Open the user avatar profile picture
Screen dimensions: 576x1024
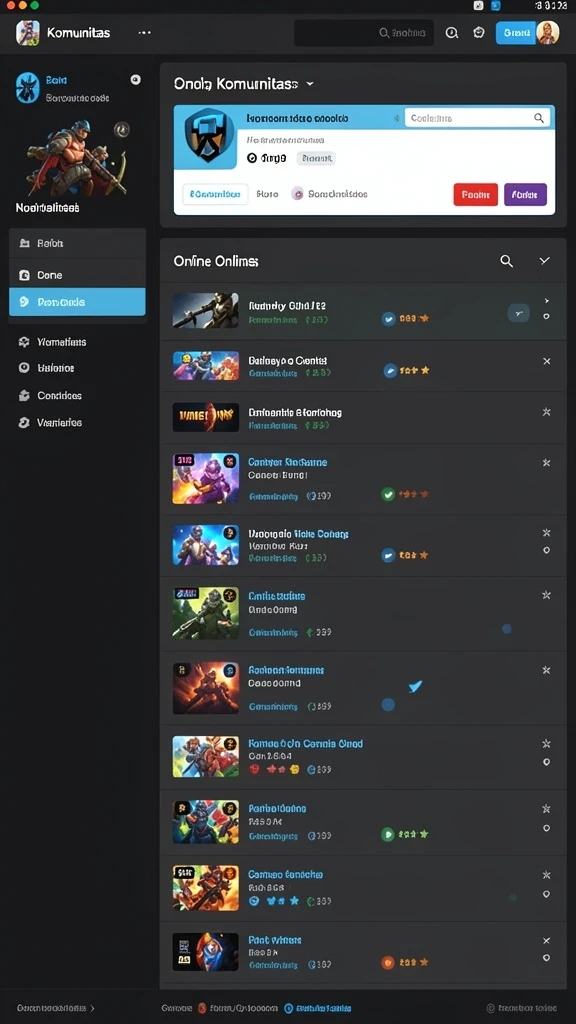(547, 33)
